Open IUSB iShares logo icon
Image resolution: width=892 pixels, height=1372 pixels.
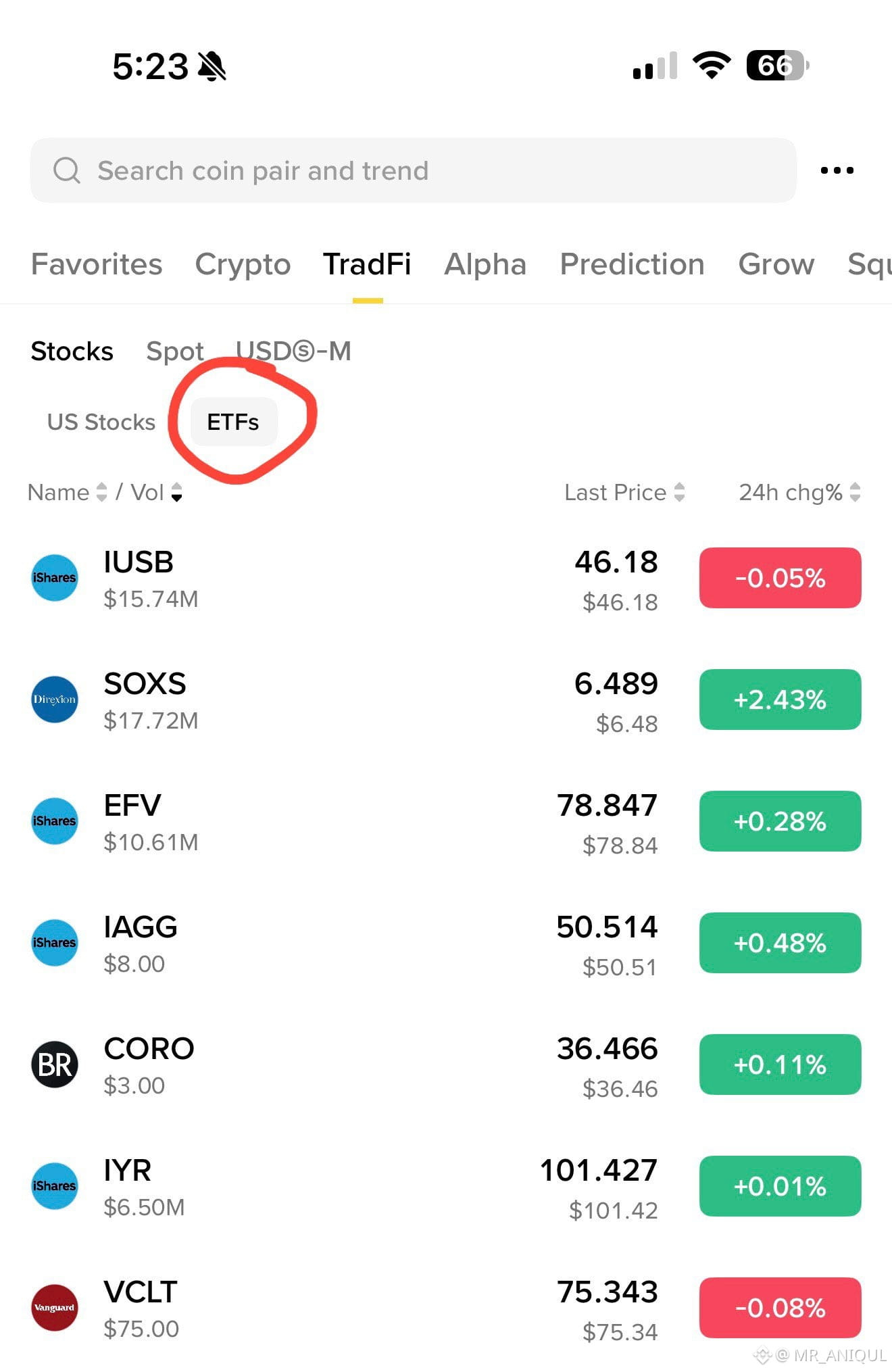pyautogui.click(x=55, y=578)
